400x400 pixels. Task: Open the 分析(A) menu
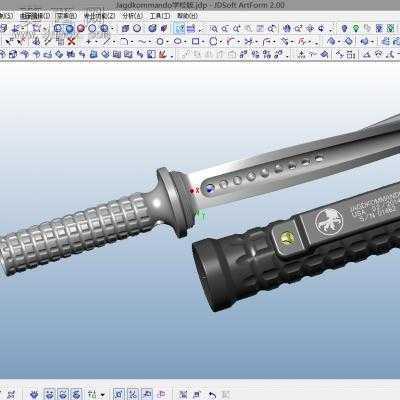(132, 16)
